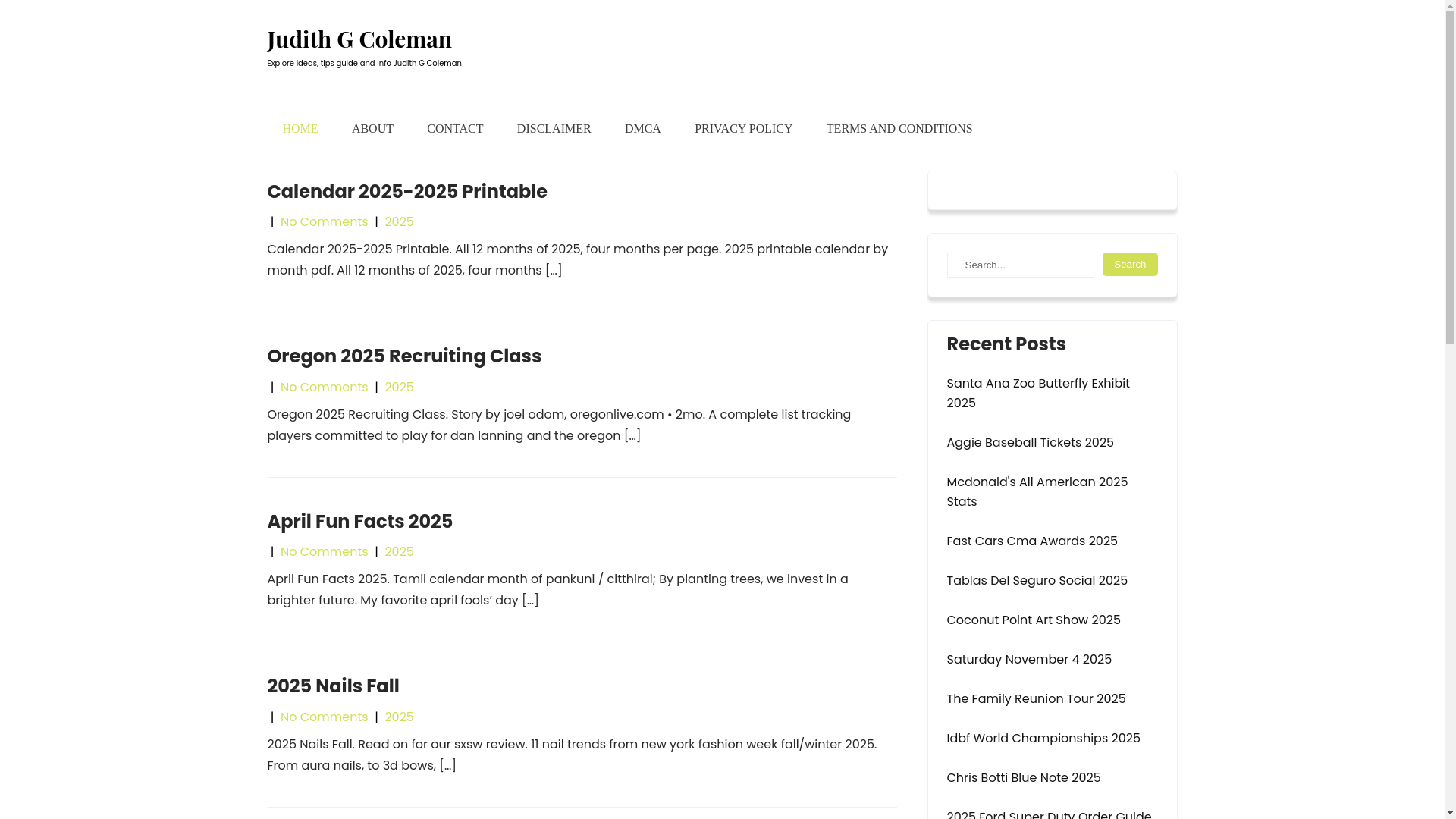Viewport: 1456px width, 819px height.
Task: Open Fast Cars Cma Awards 2025 post
Action: [1031, 541]
